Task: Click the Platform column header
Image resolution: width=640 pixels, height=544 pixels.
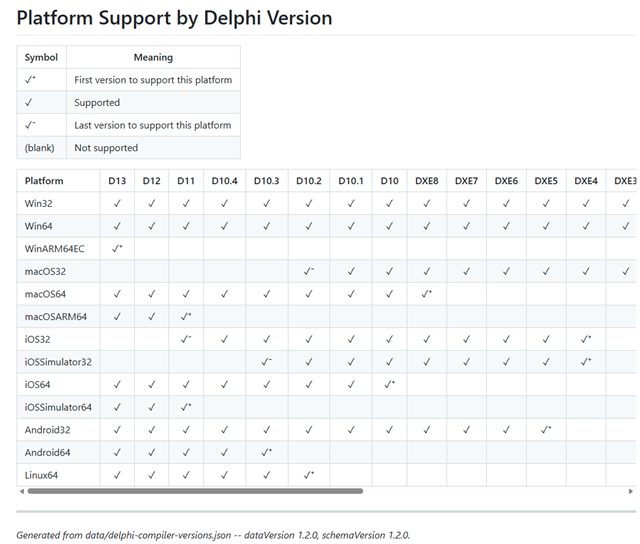Action: point(44,181)
